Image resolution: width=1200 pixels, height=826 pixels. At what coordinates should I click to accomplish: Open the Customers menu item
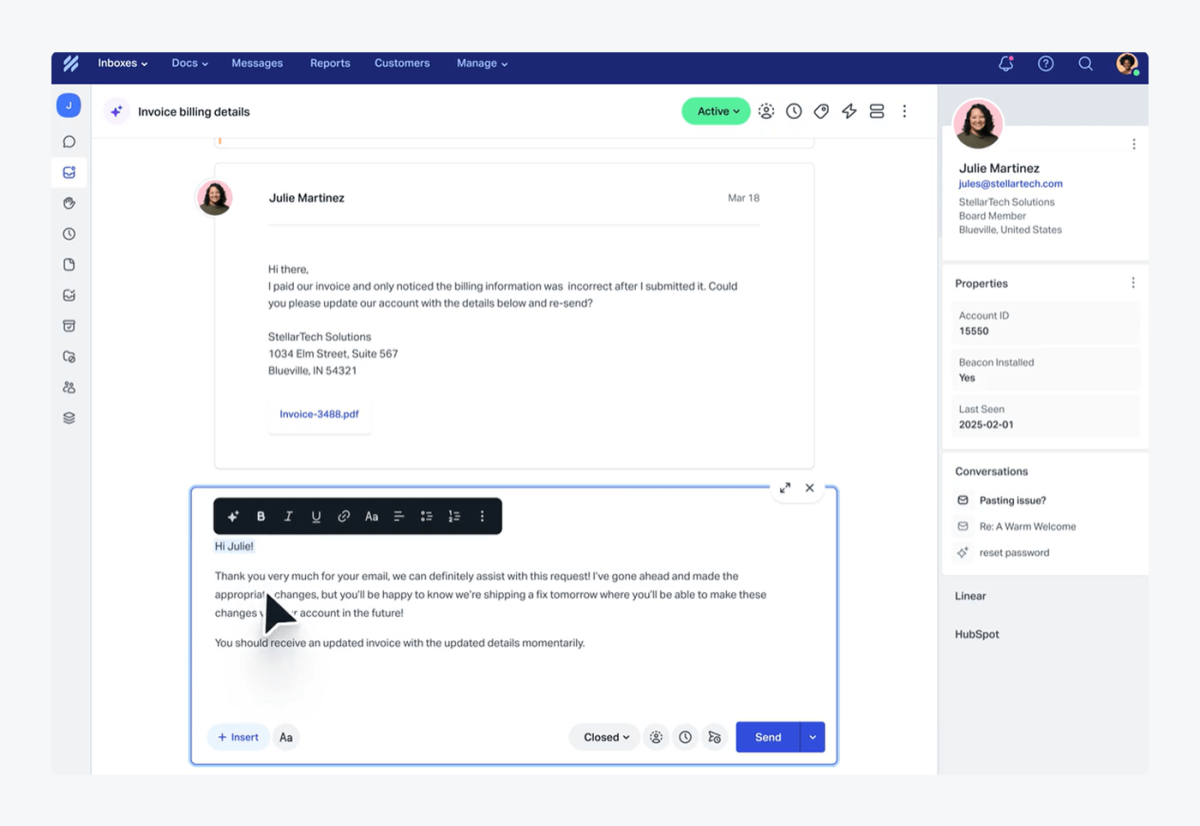[402, 63]
